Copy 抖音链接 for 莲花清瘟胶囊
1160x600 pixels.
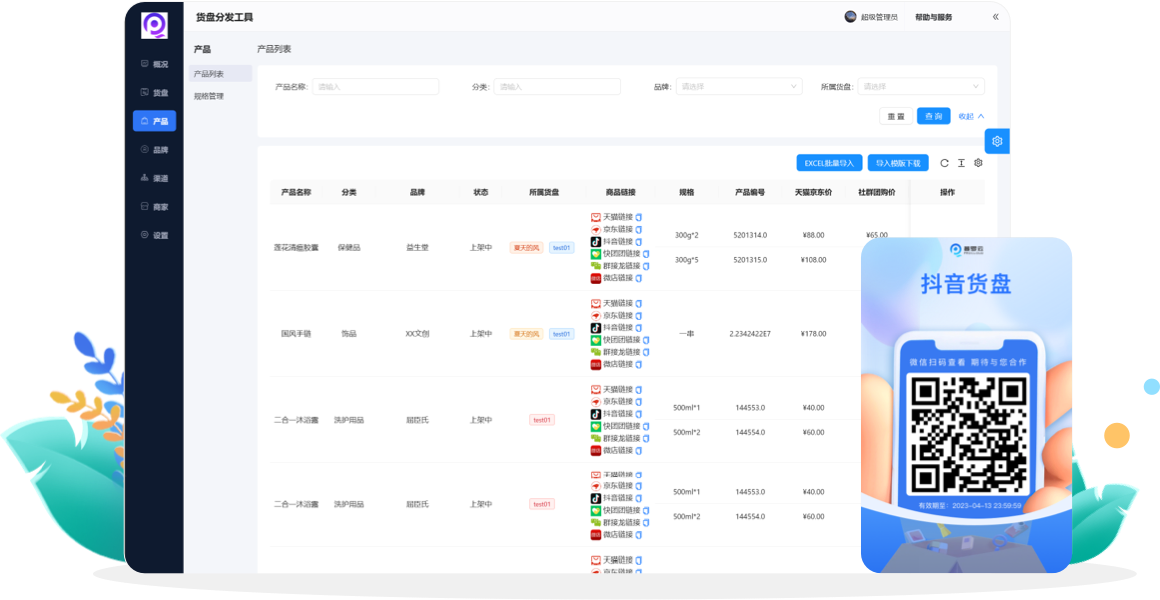[638, 241]
